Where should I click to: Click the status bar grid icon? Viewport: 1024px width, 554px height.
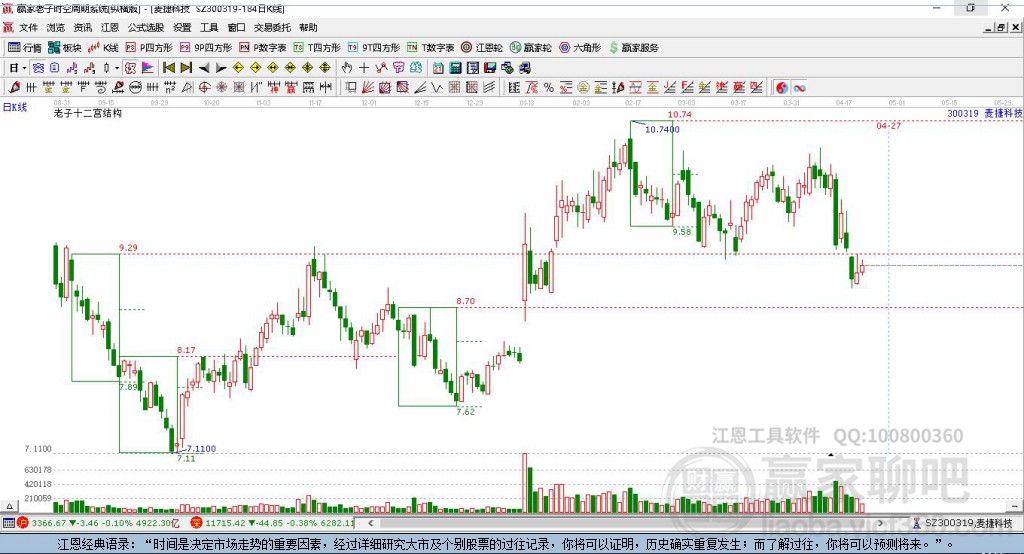click(8, 523)
